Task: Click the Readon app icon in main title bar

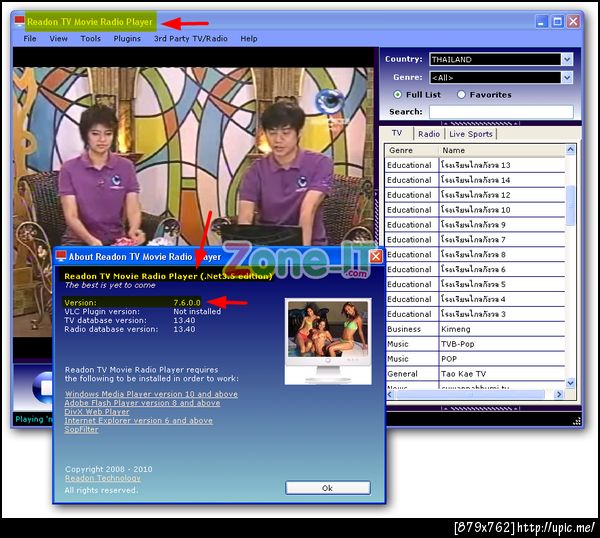Action: [20, 21]
